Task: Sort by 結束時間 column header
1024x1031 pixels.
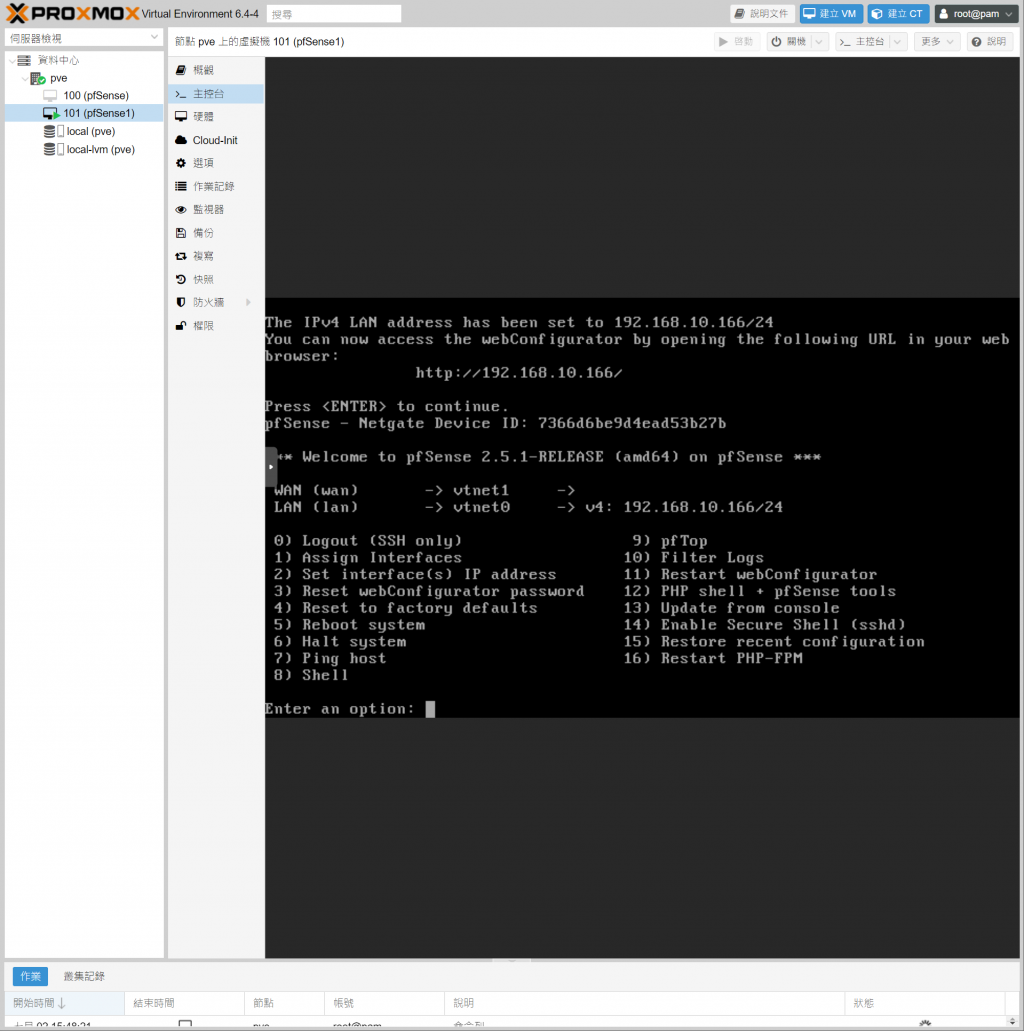Action: 184,1003
